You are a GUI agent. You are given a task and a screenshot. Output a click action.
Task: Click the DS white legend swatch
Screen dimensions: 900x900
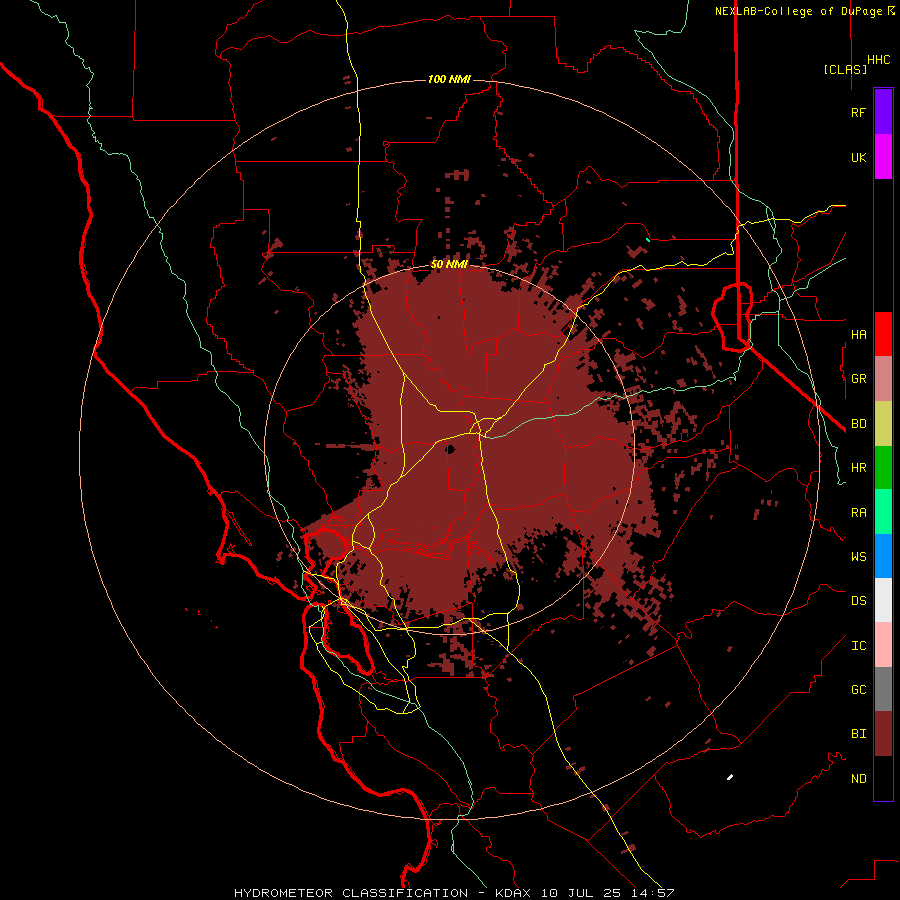pyautogui.click(x=883, y=600)
